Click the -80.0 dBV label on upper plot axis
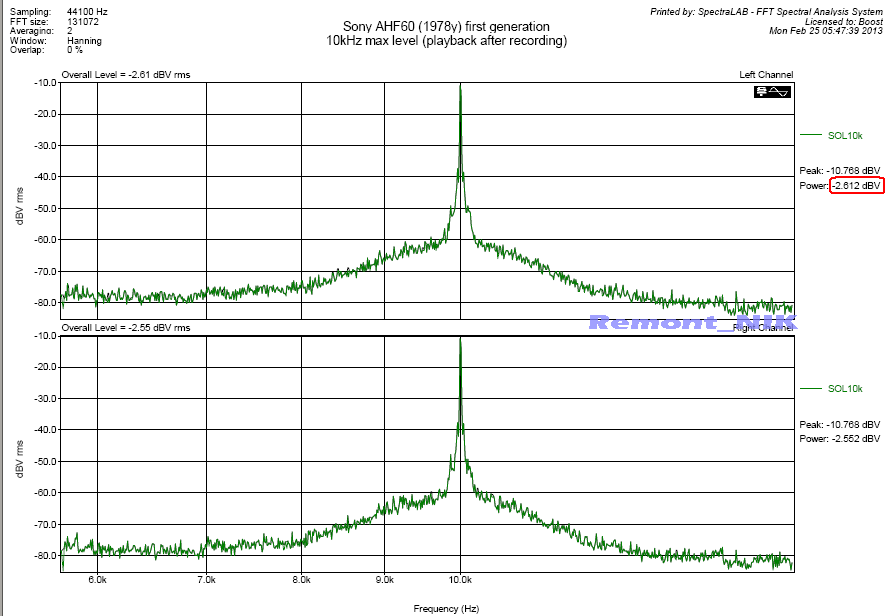 coord(43,303)
